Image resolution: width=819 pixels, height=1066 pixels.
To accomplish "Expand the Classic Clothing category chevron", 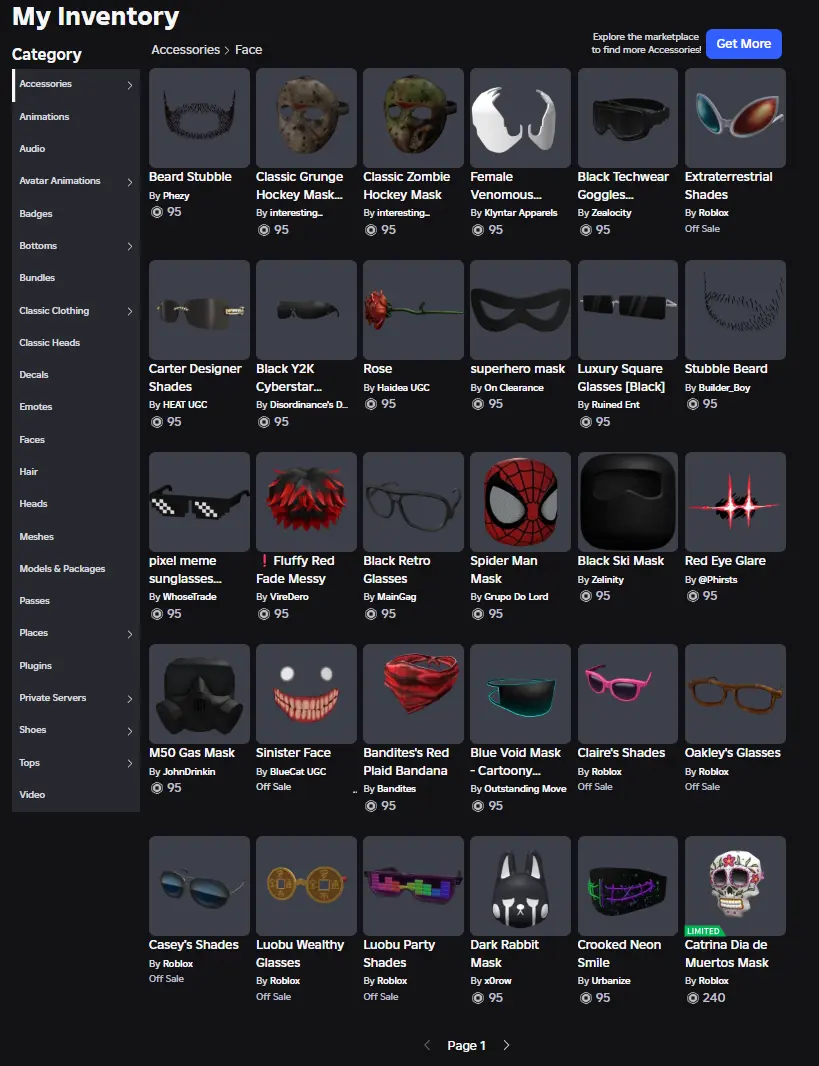I will pos(130,311).
